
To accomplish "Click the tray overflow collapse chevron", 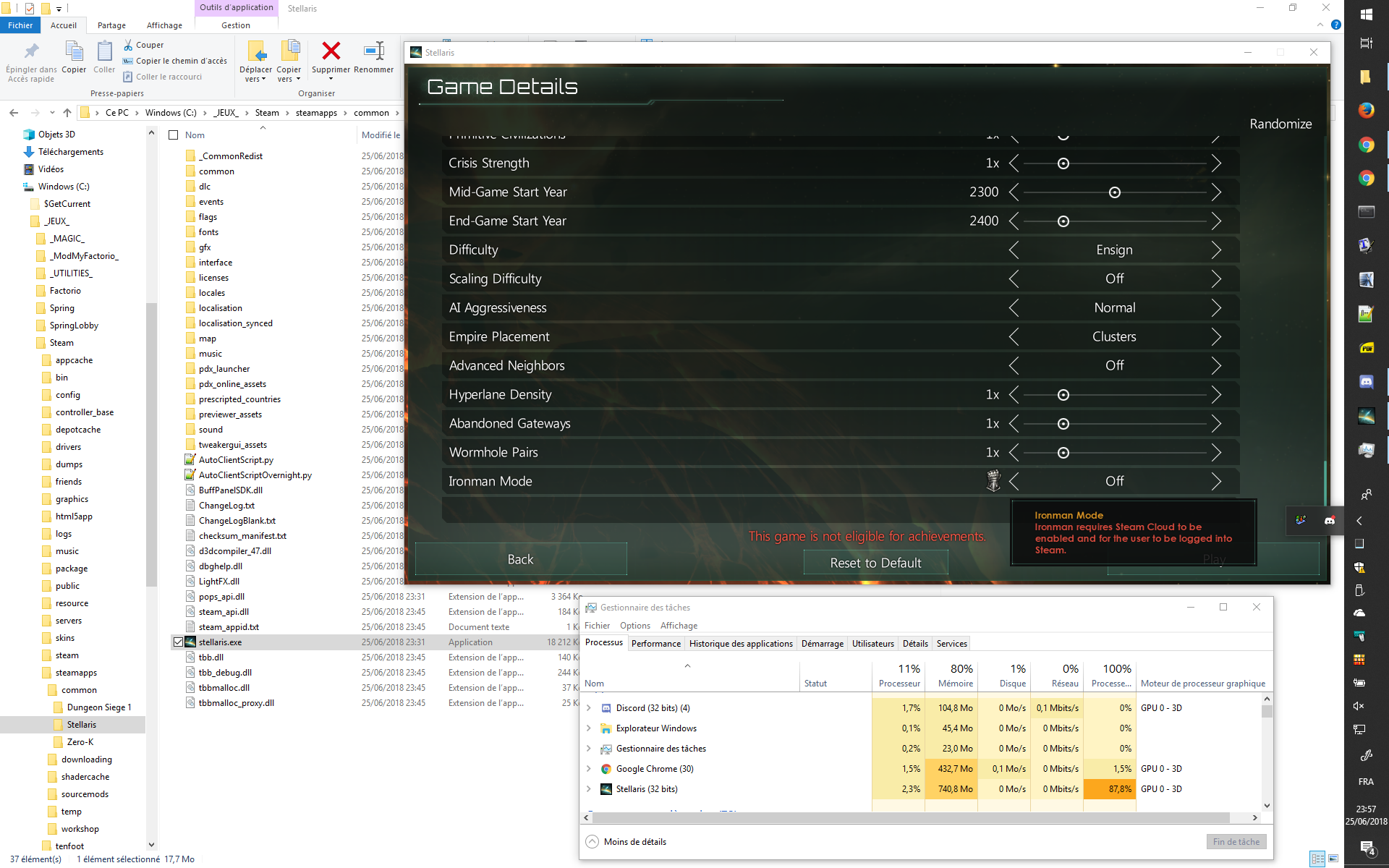I will (1359, 521).
